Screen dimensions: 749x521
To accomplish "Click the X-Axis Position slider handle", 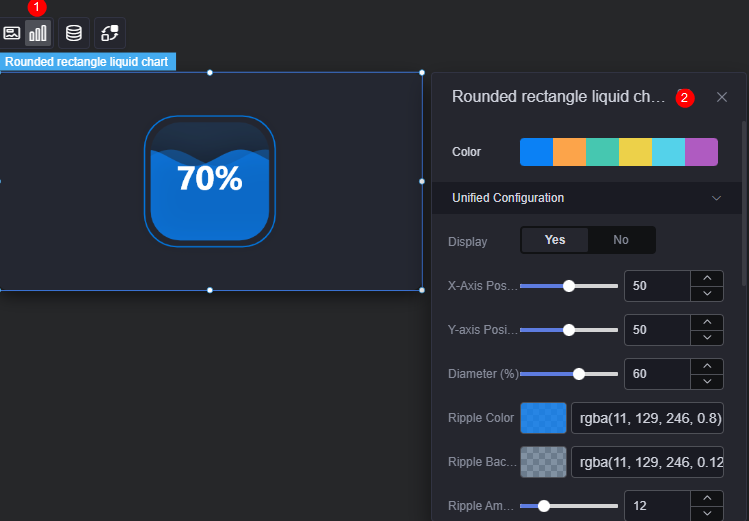I will pyautogui.click(x=568, y=286).
